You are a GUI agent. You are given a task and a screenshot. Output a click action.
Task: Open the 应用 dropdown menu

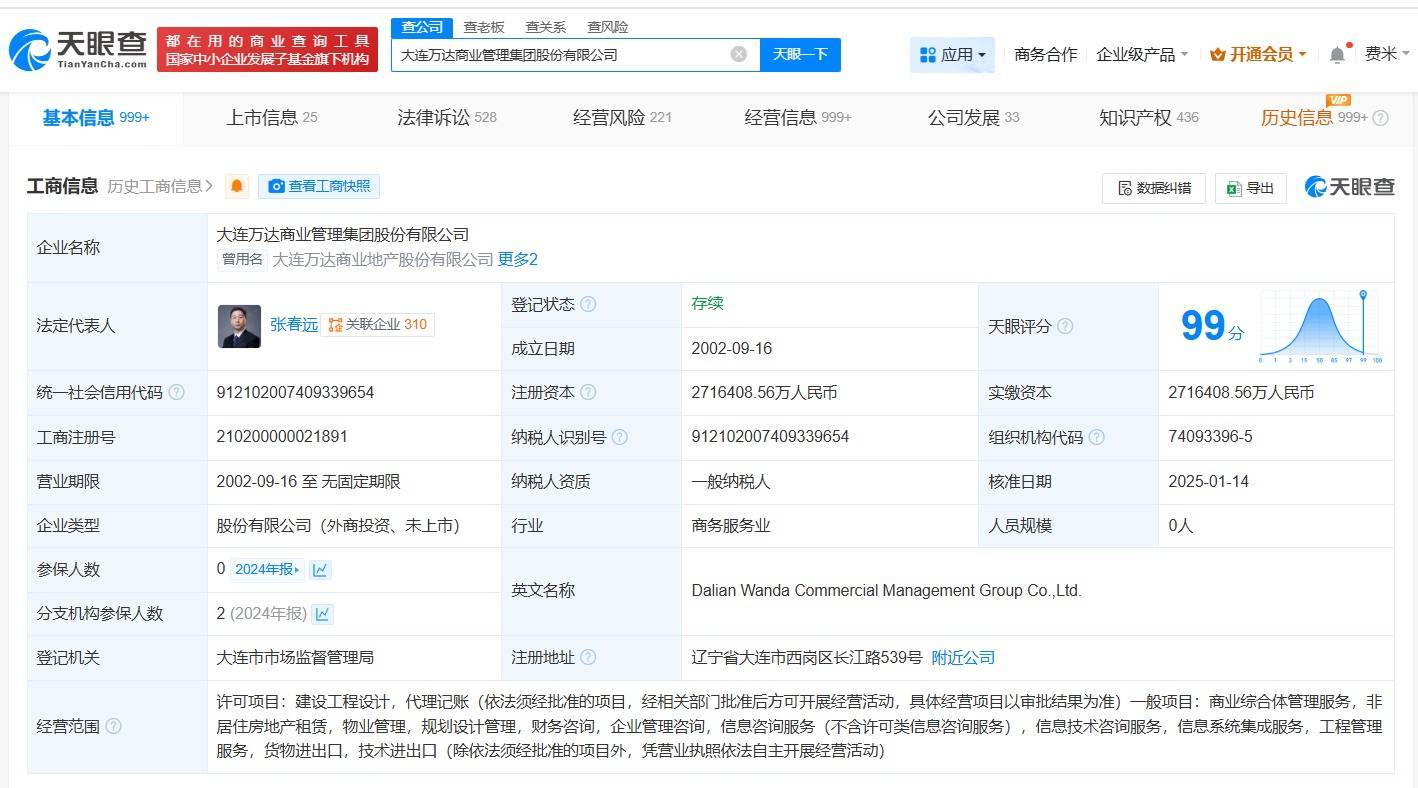[952, 55]
